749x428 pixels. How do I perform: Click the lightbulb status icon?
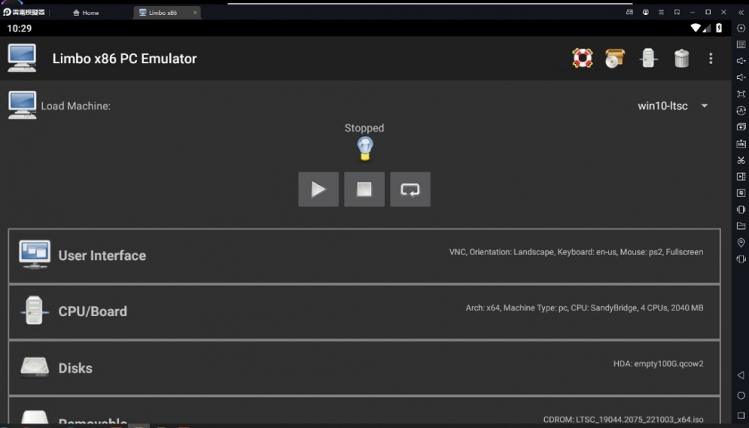[365, 149]
